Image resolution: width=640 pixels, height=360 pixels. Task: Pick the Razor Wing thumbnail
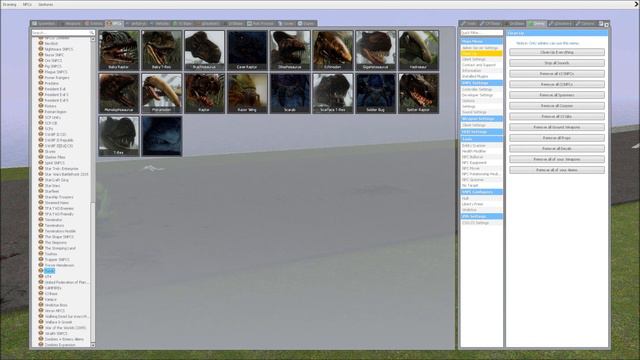click(247, 93)
